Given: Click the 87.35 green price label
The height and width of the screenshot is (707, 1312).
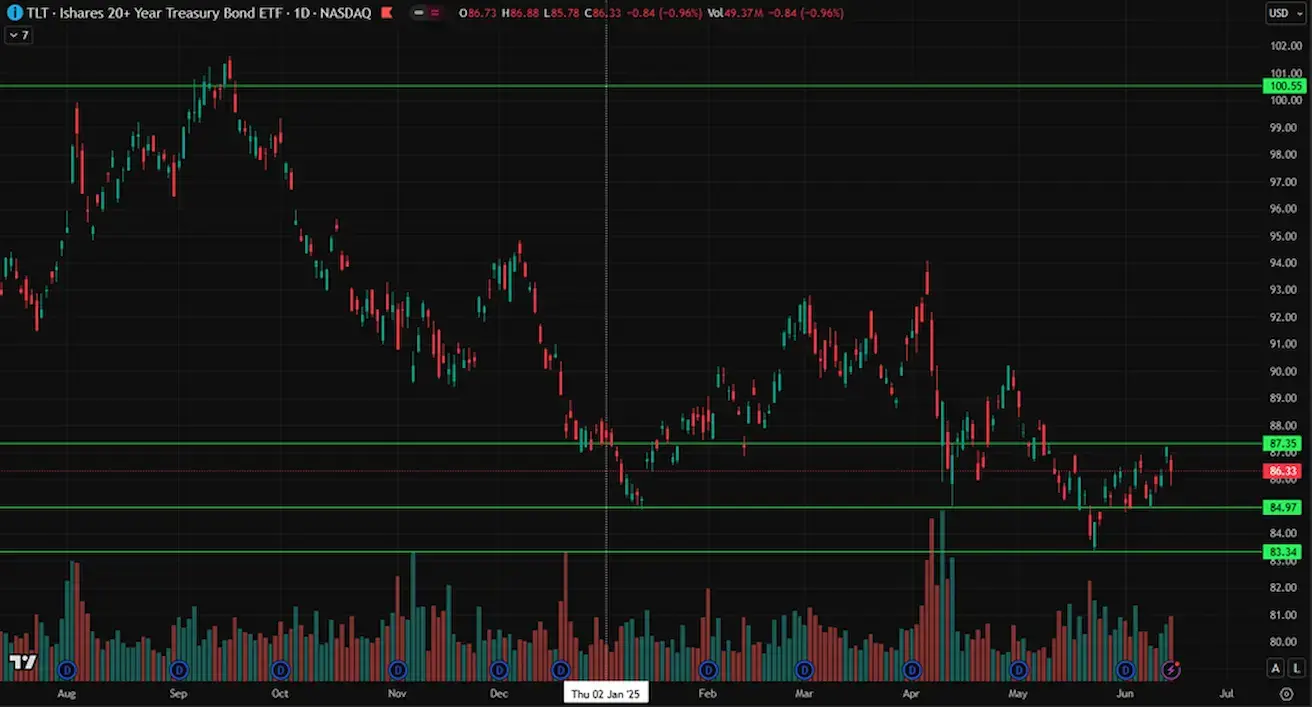Looking at the screenshot, I should (x=1283, y=443).
